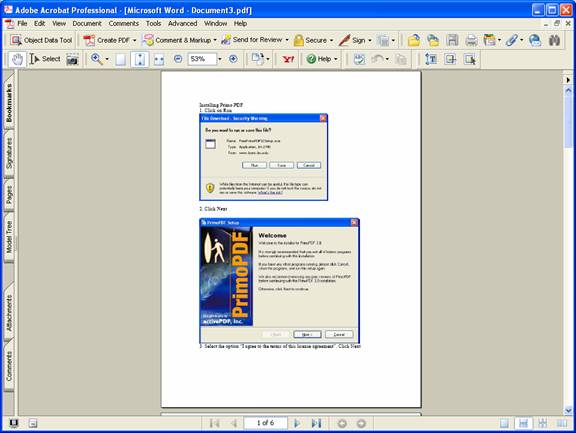Click the Save diskette icon
The image size is (576, 433).
(452, 40)
